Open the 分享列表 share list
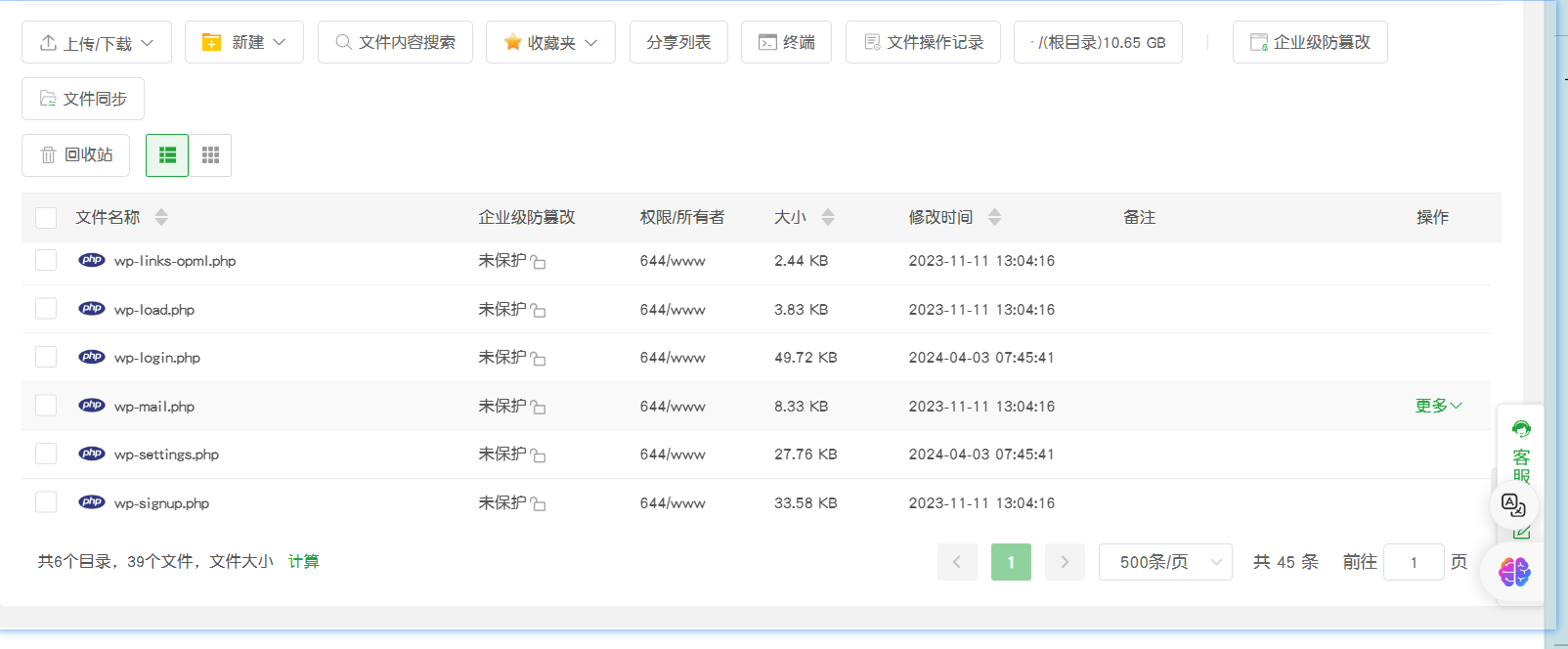1568x649 pixels. (x=678, y=42)
